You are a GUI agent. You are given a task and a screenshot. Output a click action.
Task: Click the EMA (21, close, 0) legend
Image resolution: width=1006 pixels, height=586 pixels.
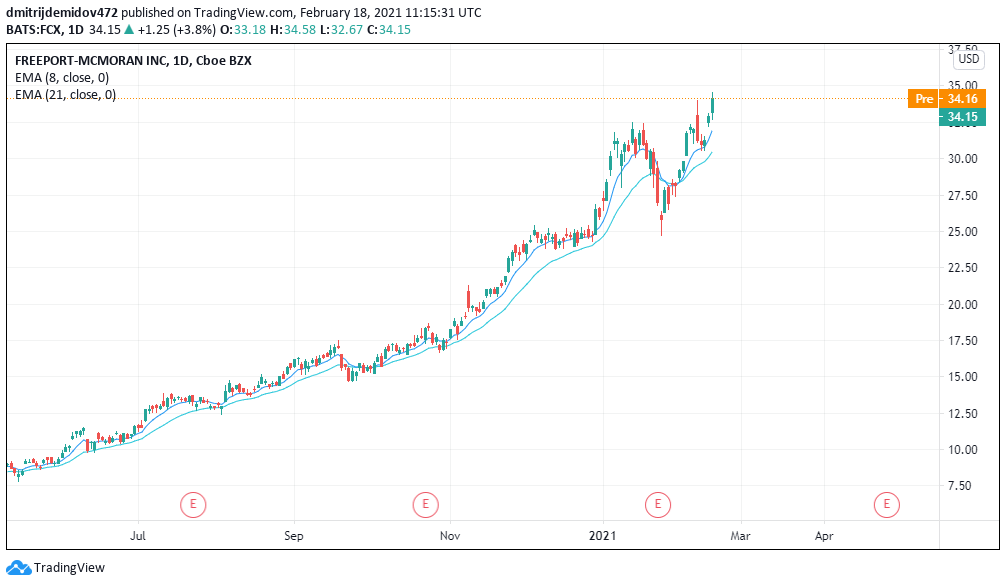(65, 94)
